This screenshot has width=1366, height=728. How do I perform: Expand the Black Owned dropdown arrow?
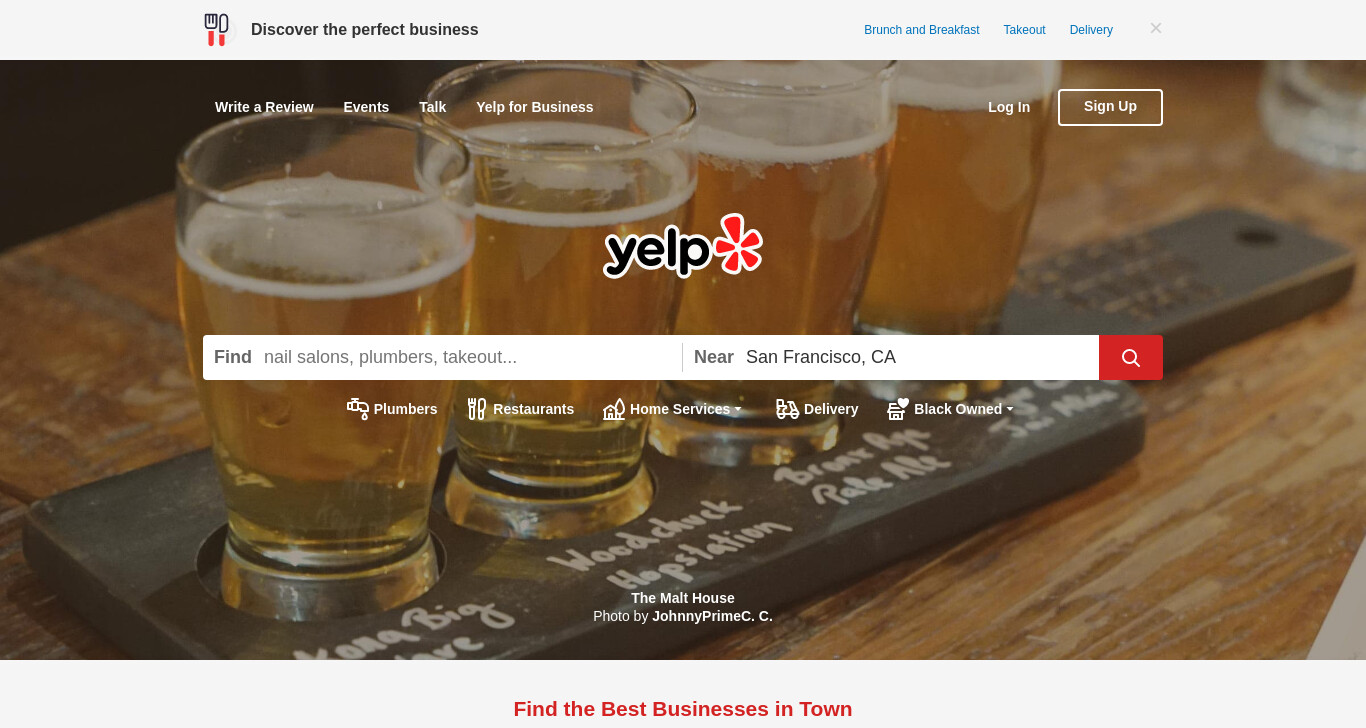tap(1010, 410)
